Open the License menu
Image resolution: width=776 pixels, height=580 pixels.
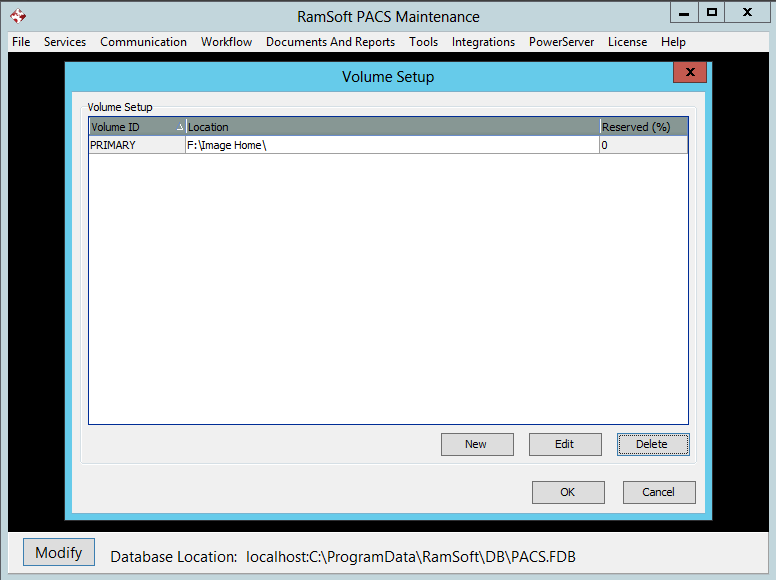[x=627, y=42]
